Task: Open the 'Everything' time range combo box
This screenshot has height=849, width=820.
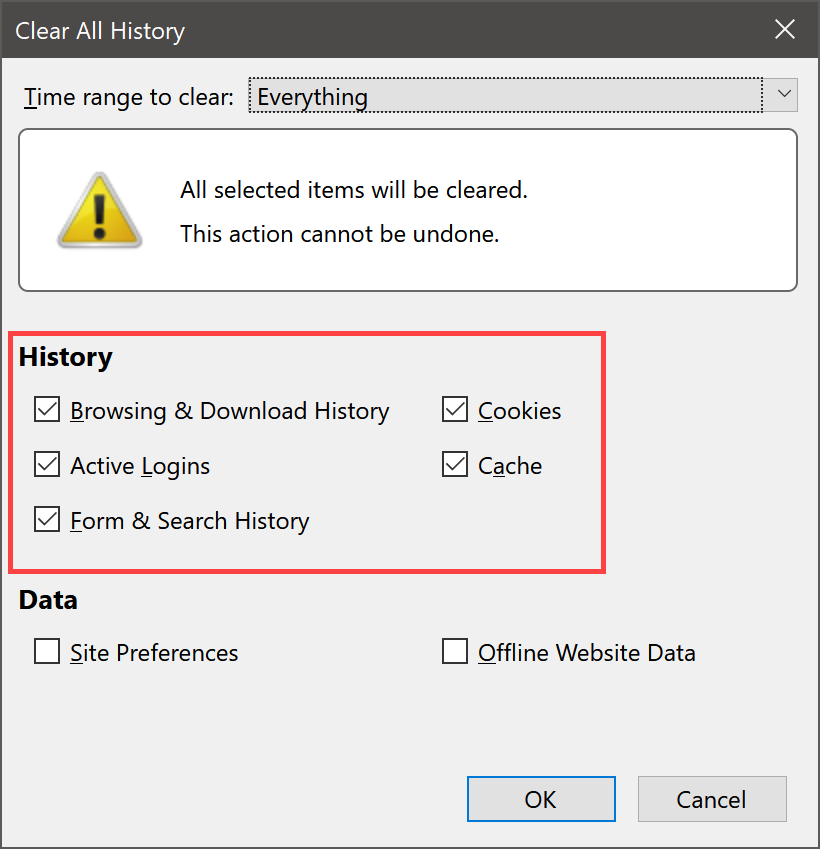Action: (505, 97)
